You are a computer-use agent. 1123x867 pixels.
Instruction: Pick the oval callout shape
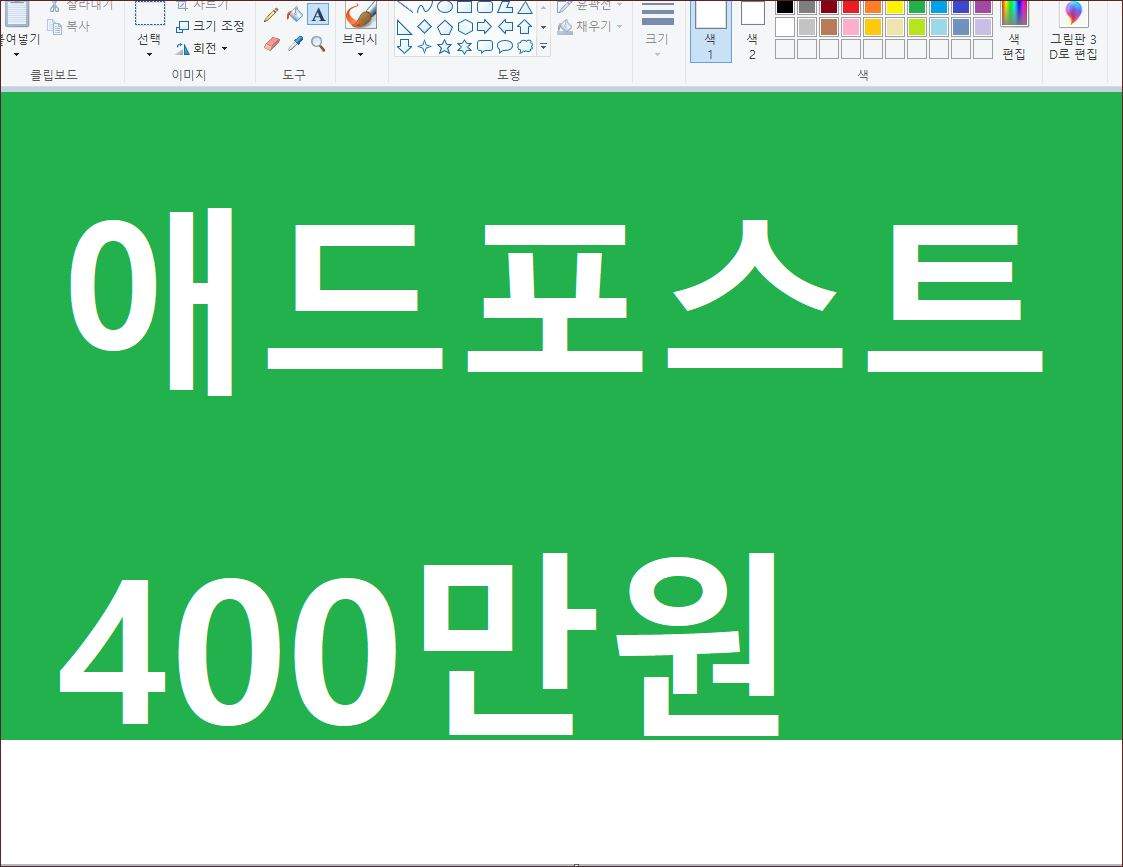pyautogui.click(x=505, y=47)
